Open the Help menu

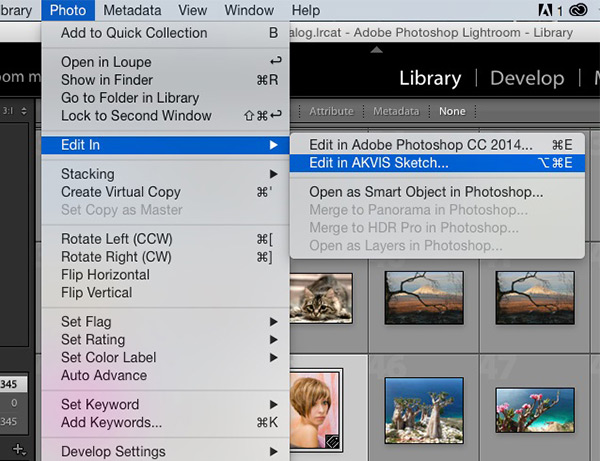pos(306,10)
